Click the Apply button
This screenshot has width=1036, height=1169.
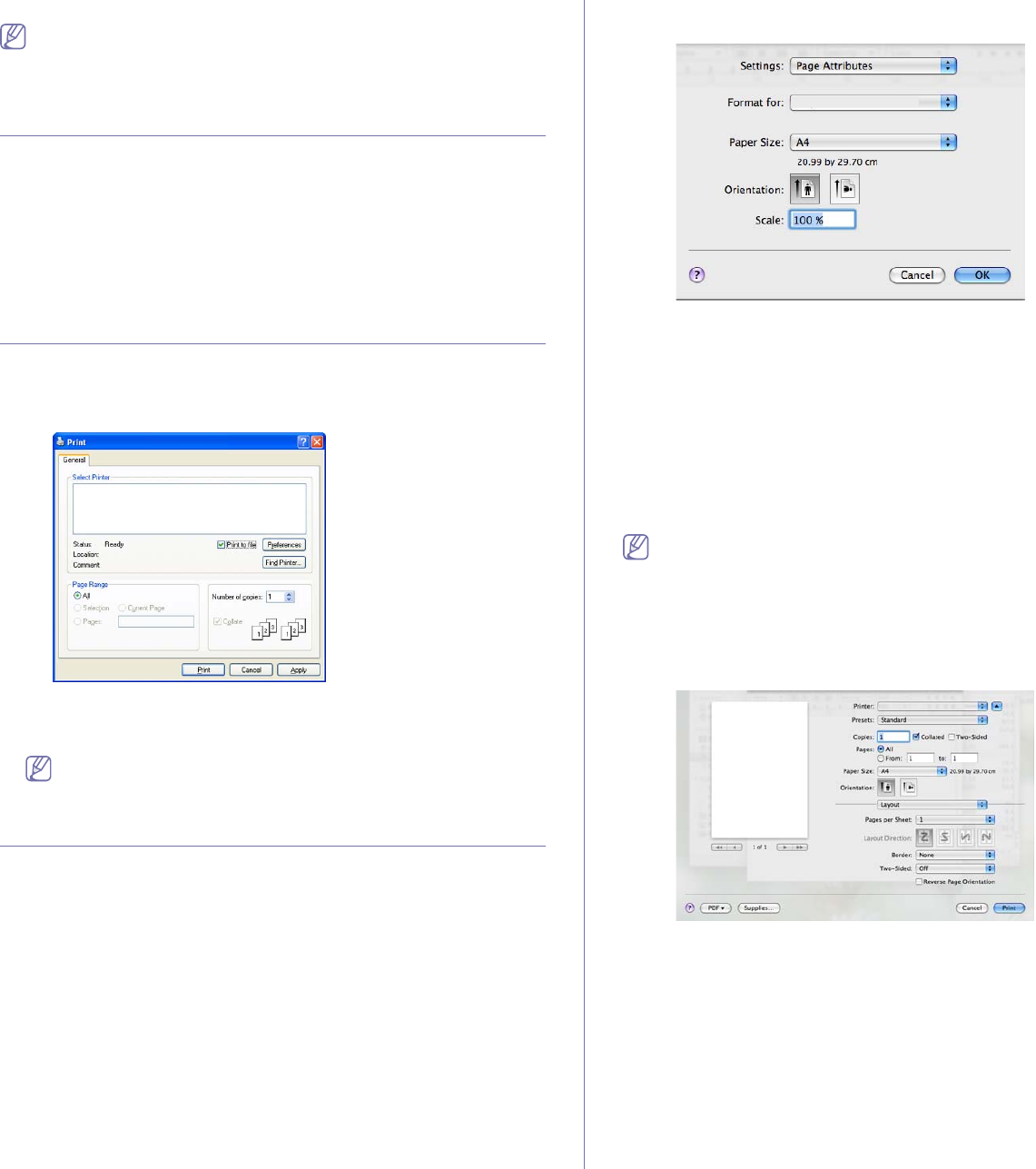point(299,669)
